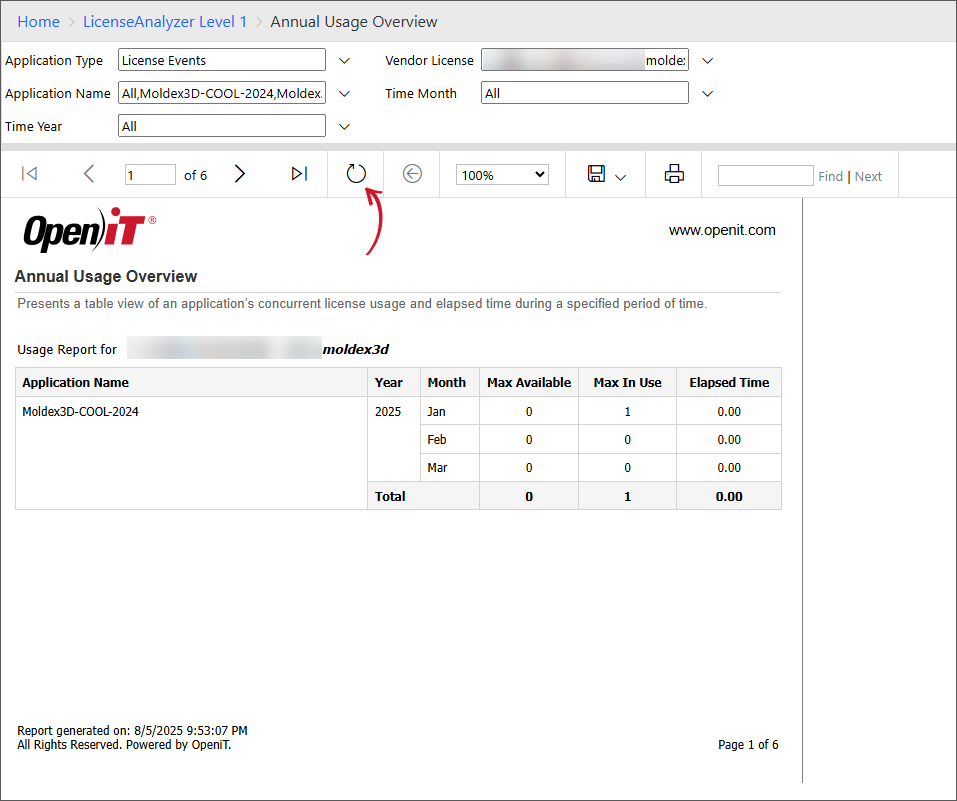The width and height of the screenshot is (957, 801).
Task: Click the Next search result link
Action: tap(868, 176)
